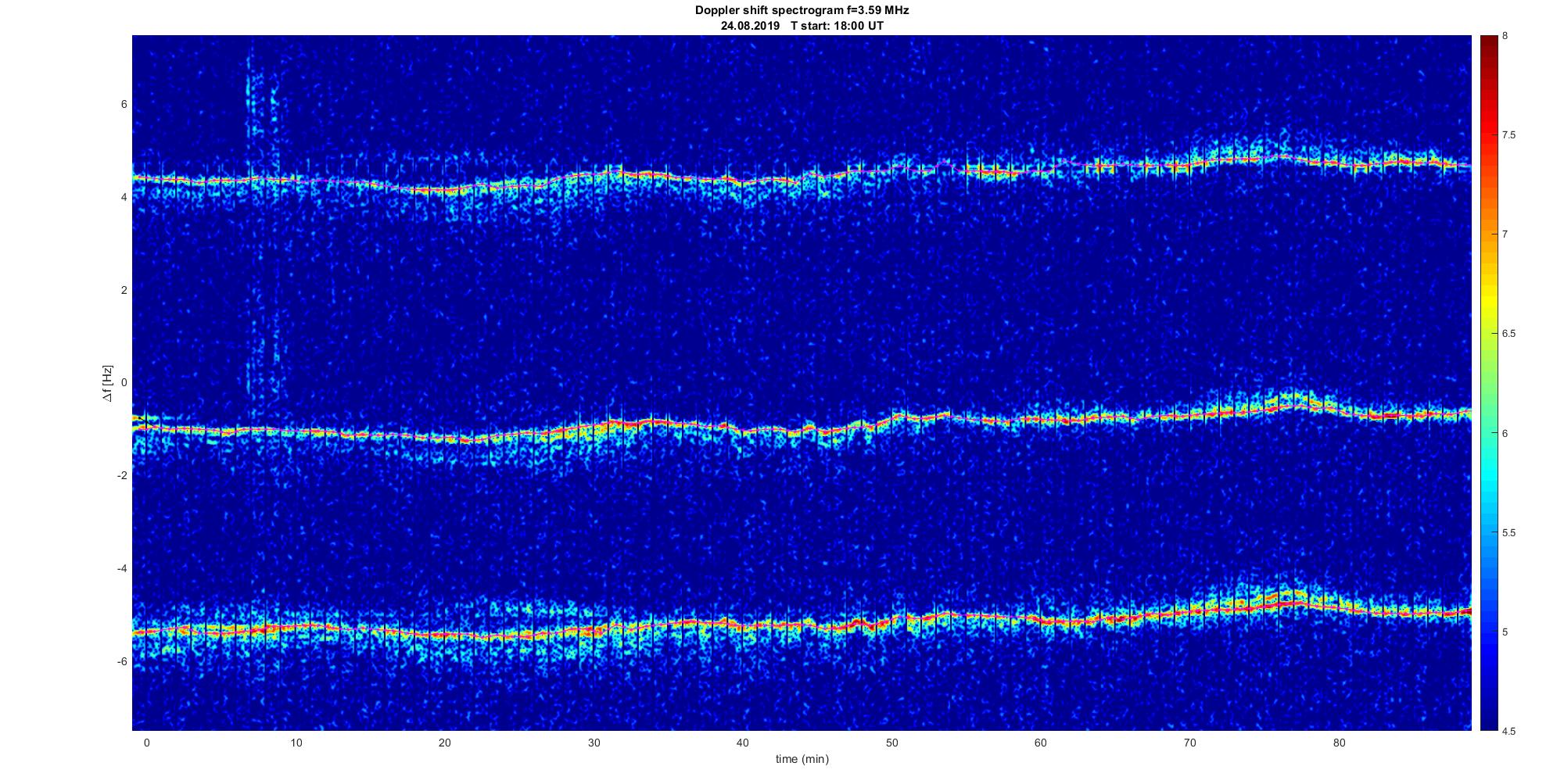
Task: Click colorbar tick label 4.5
Action: pos(1508,731)
